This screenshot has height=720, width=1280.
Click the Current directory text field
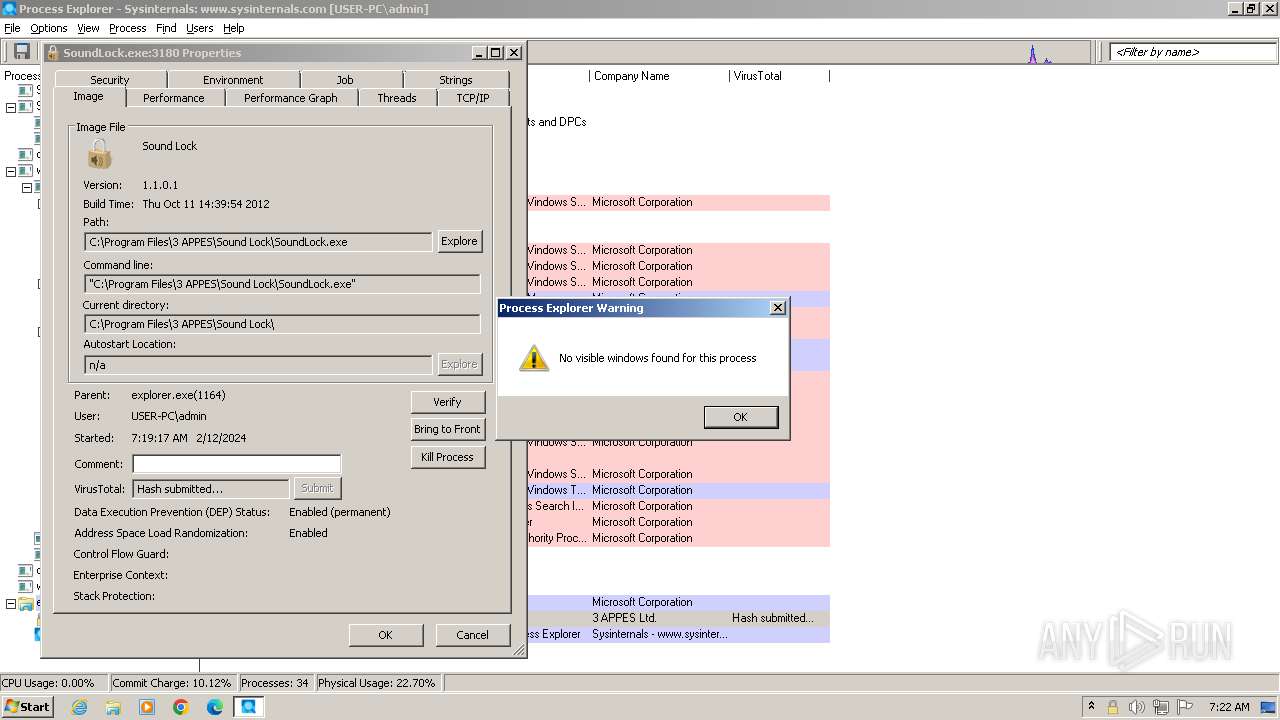tap(282, 324)
